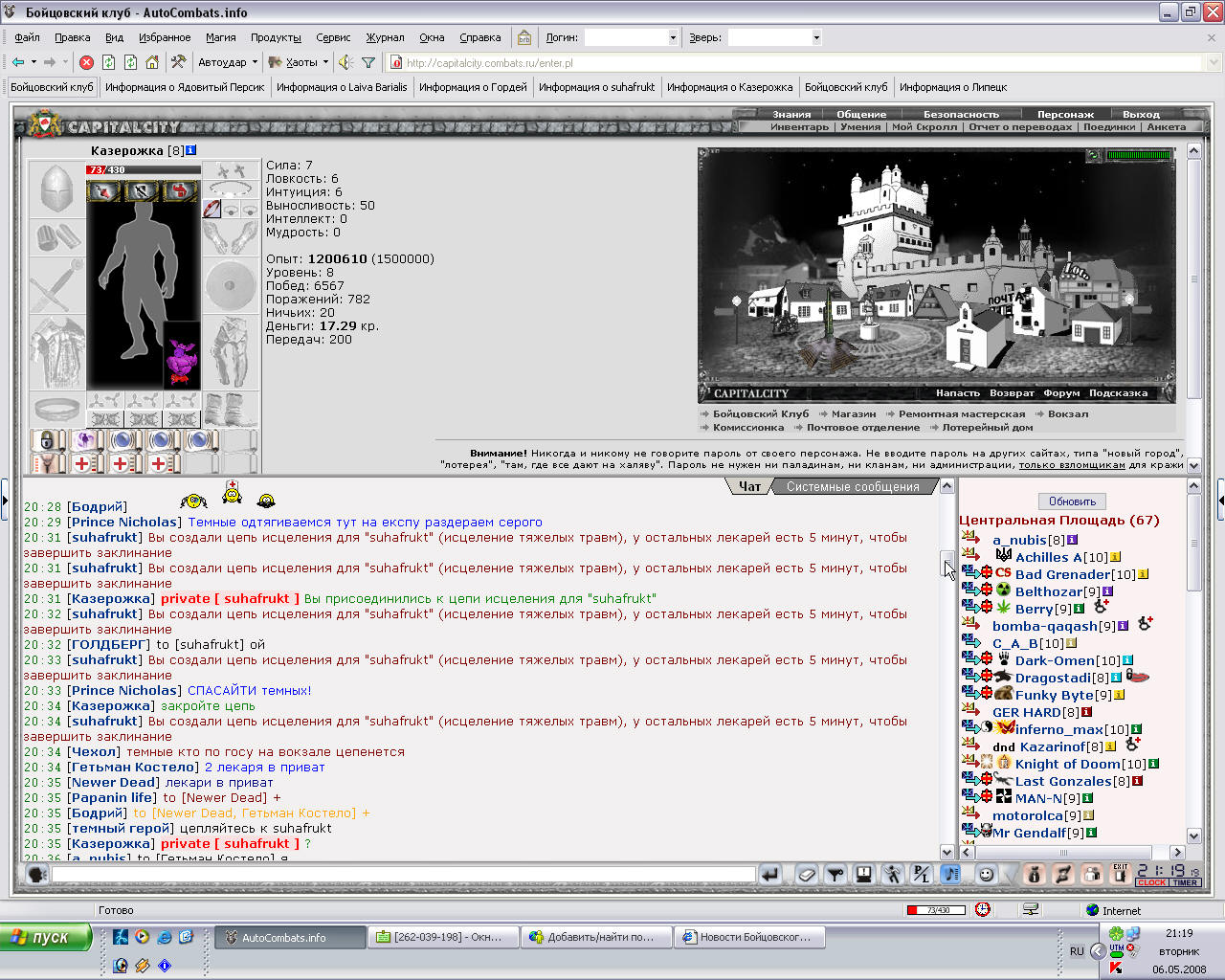Expand the Зверь combo box

[816, 37]
